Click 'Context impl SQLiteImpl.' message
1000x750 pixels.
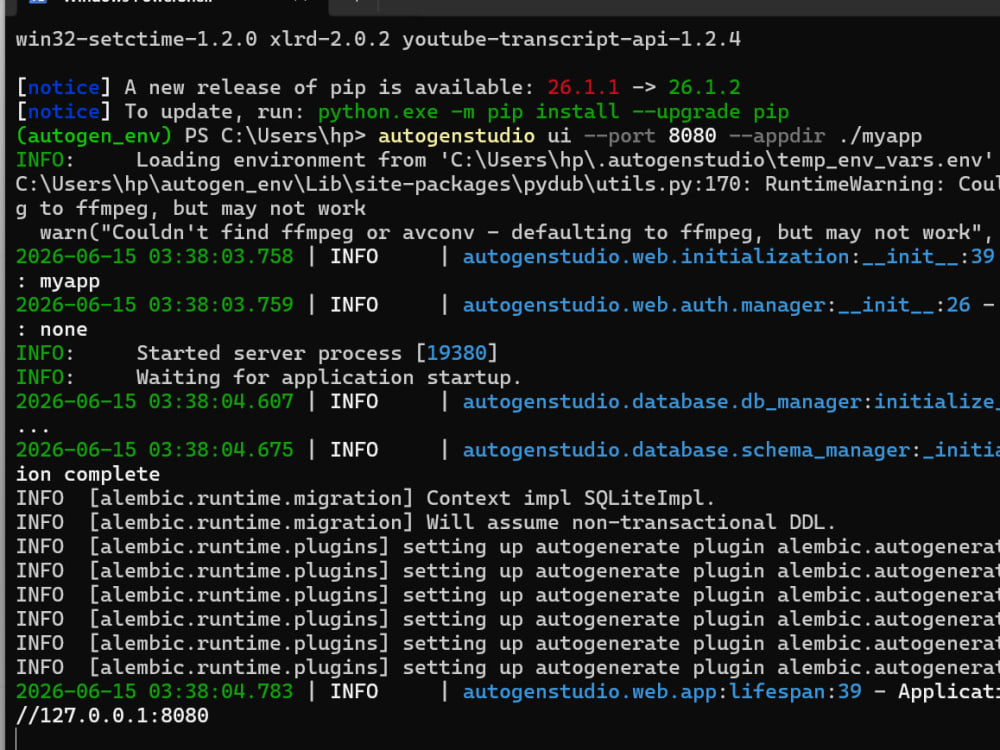(570, 499)
